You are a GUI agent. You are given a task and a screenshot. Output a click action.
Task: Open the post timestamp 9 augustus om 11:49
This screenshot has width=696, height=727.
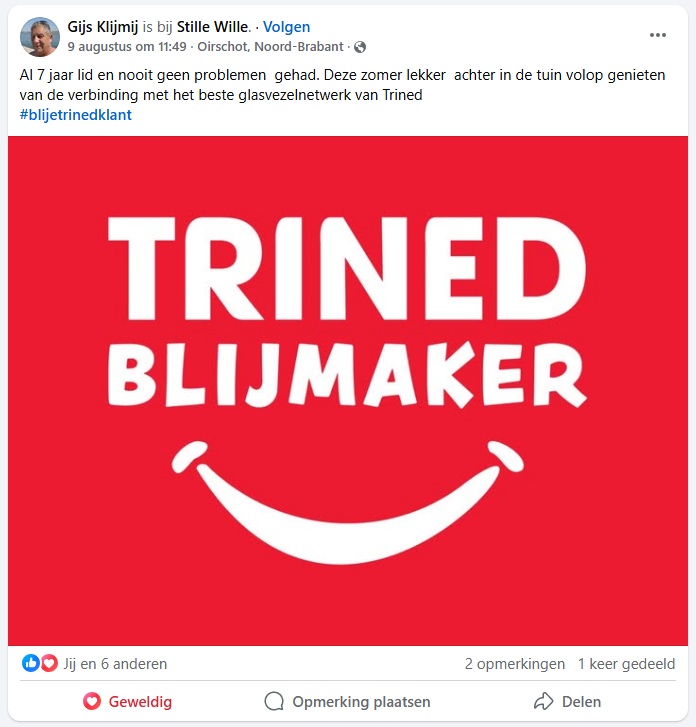click(127, 47)
